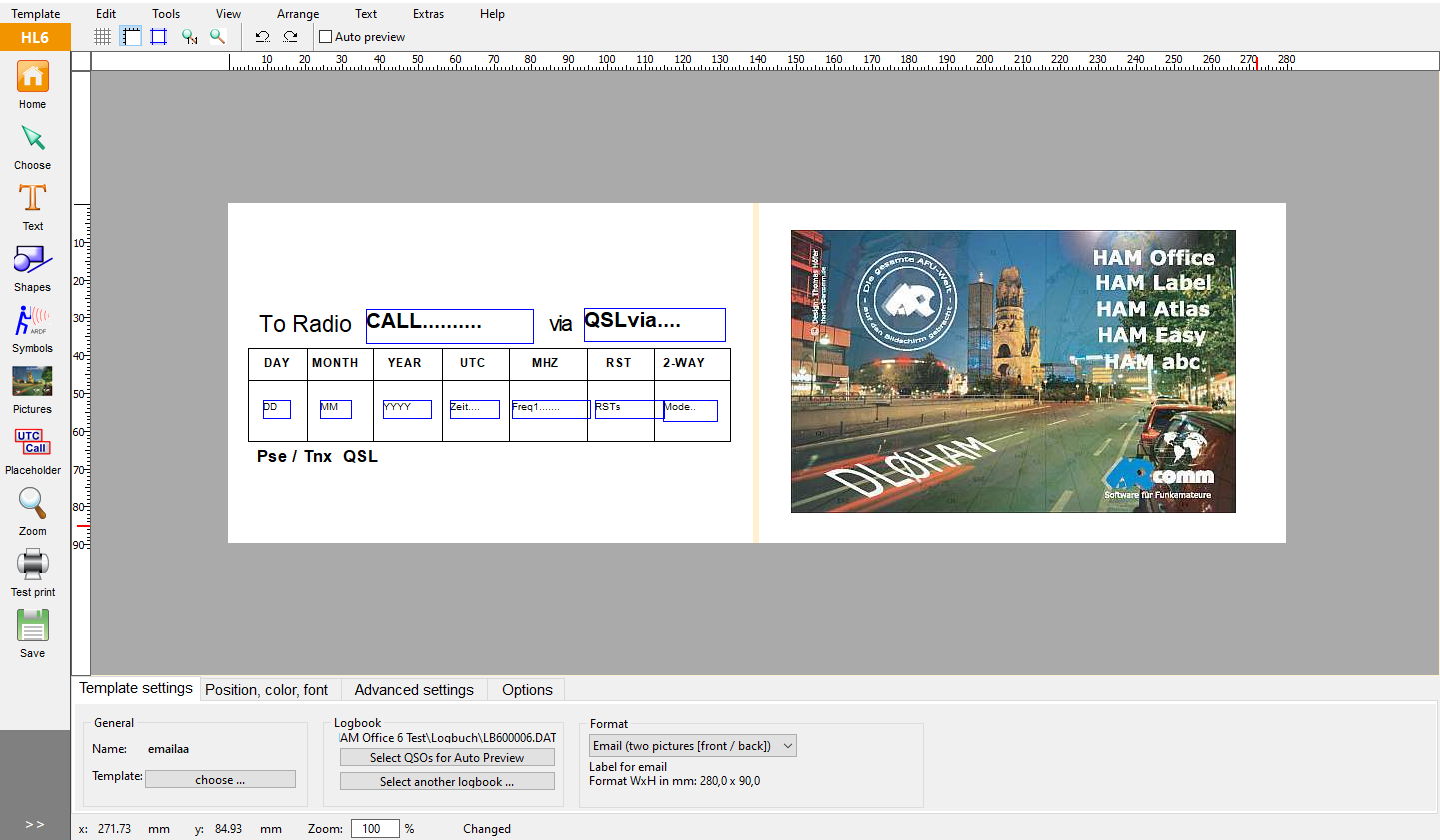This screenshot has width=1440, height=840.
Task: Click the toolbar magnifier zoom icon
Action: point(217,37)
